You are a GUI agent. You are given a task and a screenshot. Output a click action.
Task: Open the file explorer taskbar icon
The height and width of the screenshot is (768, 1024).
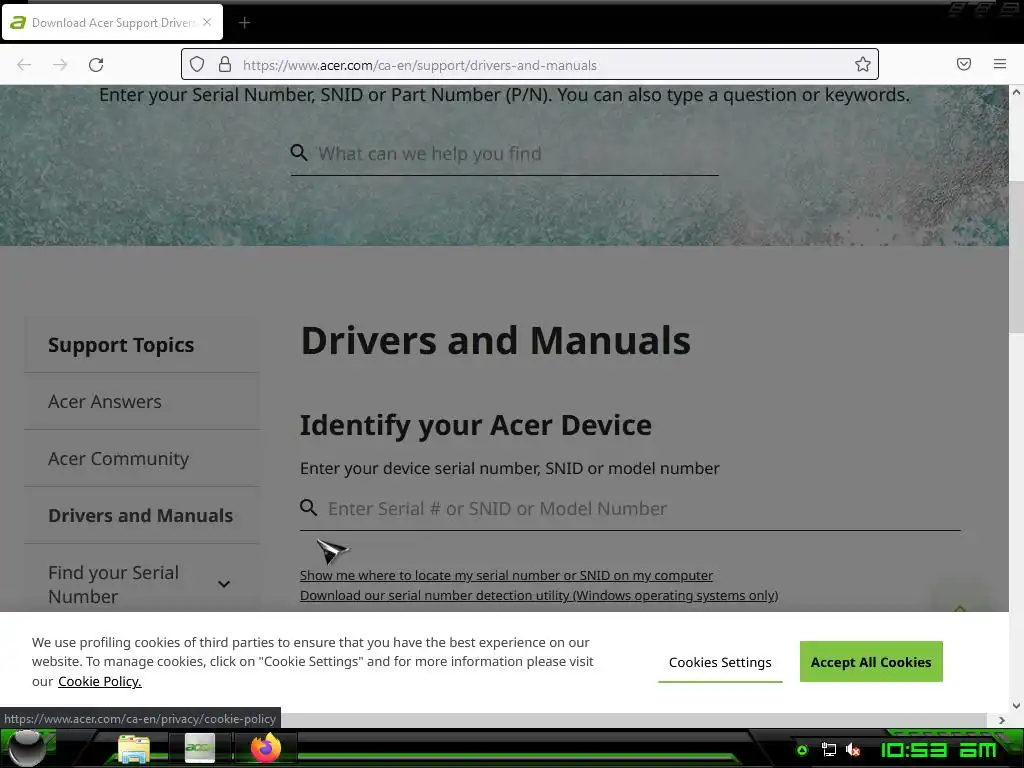click(134, 748)
